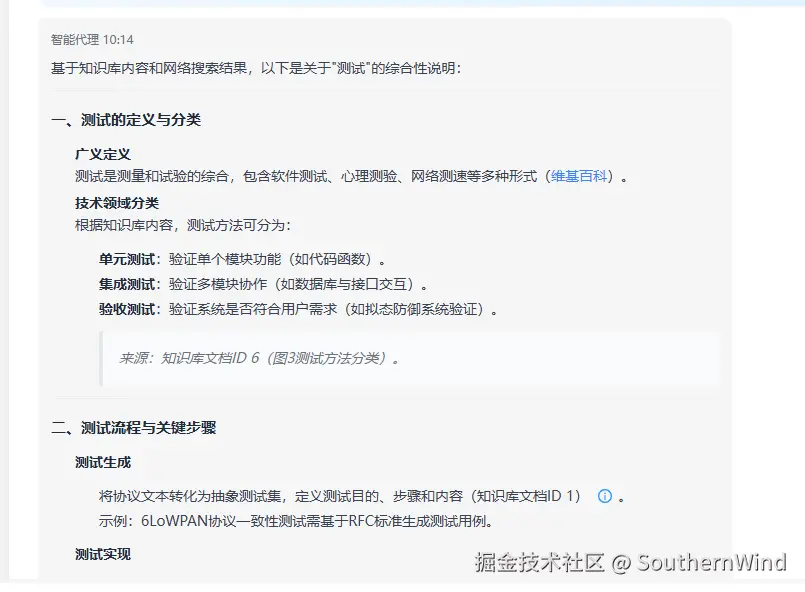Open the 维基百科 hyperlink
Screen dimensions: 805x592
pos(579,177)
